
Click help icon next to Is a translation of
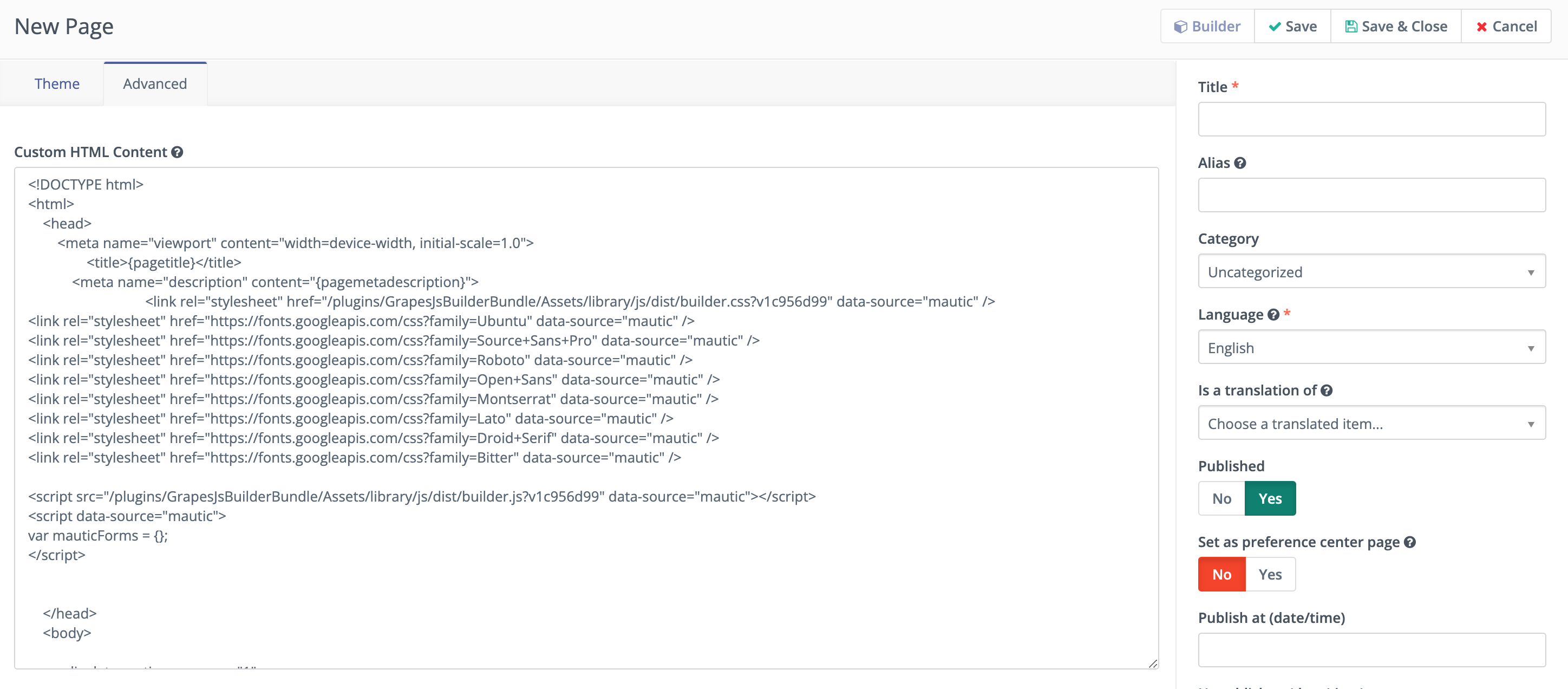[x=1327, y=391]
